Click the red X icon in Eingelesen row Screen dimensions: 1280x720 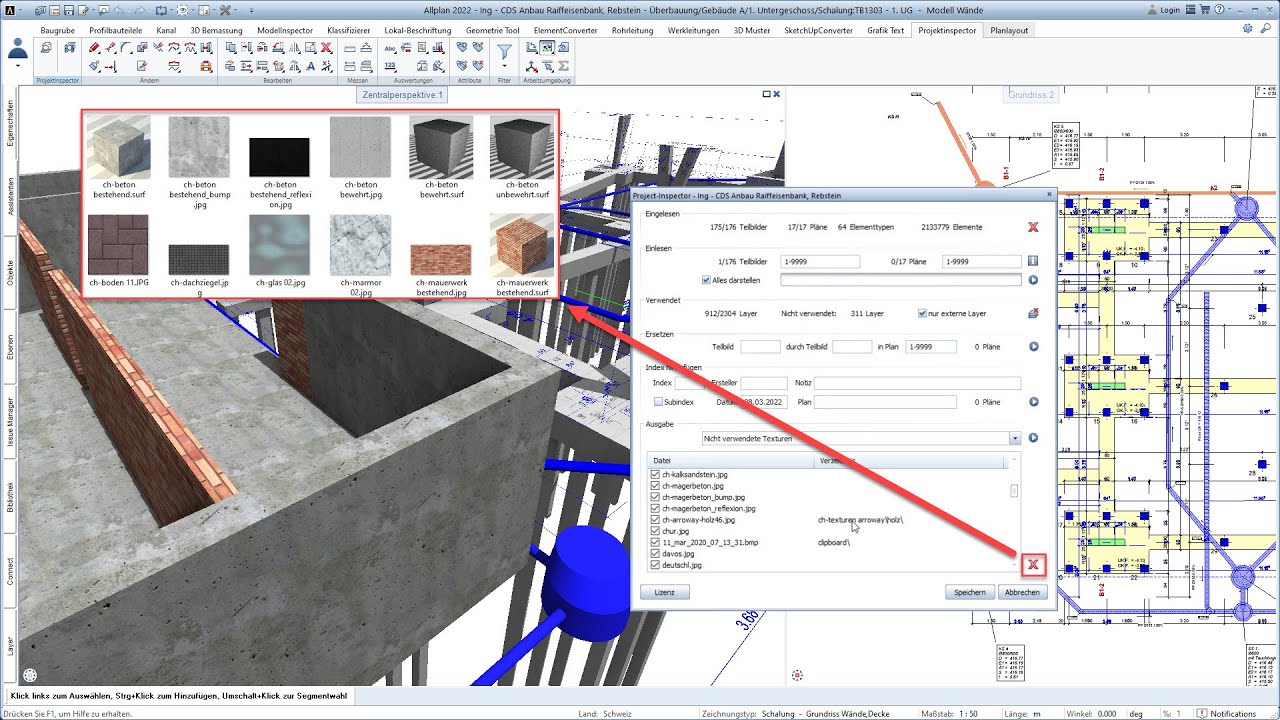pos(1033,227)
